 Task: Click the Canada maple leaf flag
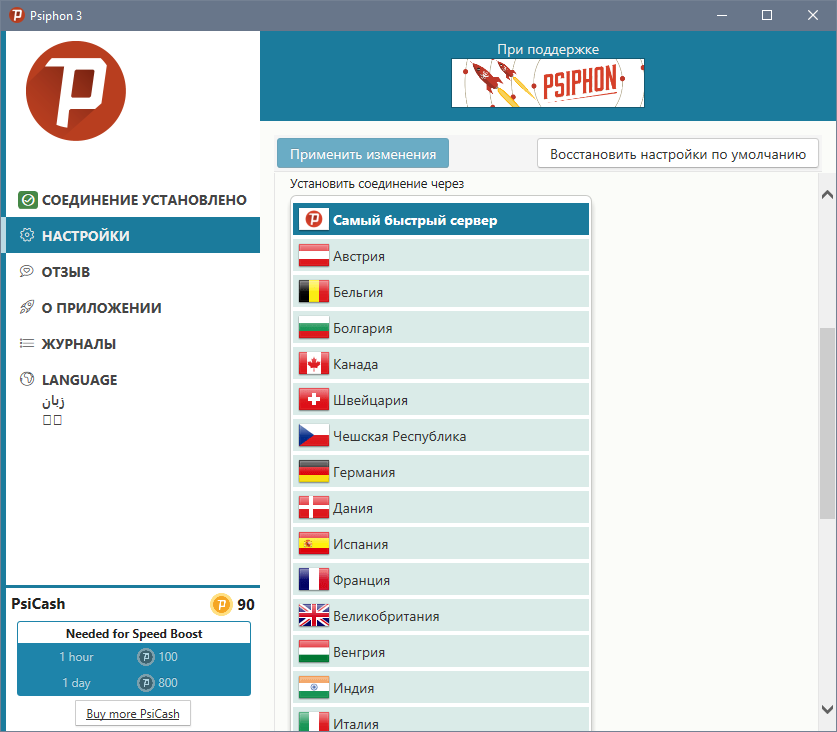[314, 364]
